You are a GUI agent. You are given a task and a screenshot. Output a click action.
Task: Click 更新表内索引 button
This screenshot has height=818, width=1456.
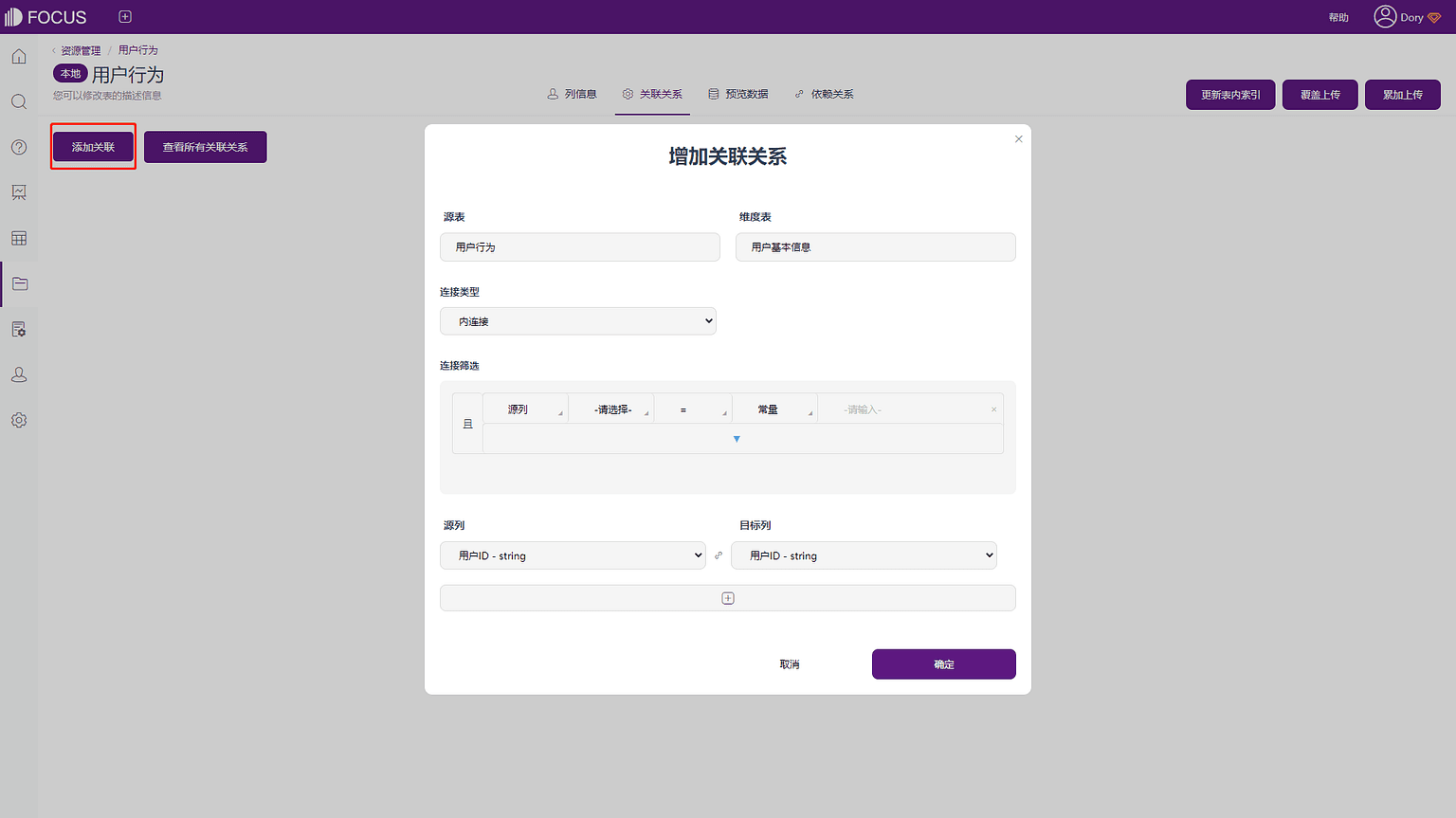pyautogui.click(x=1230, y=95)
